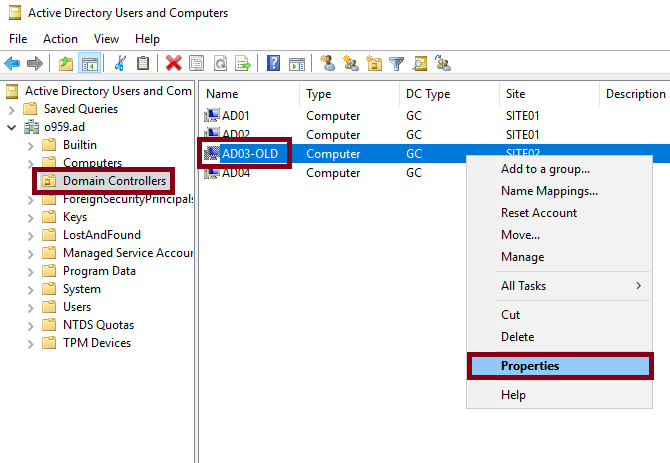This screenshot has width=670, height=463.
Task: Select the Active Directory Users and Computers root node
Action: pyautogui.click(x=108, y=91)
